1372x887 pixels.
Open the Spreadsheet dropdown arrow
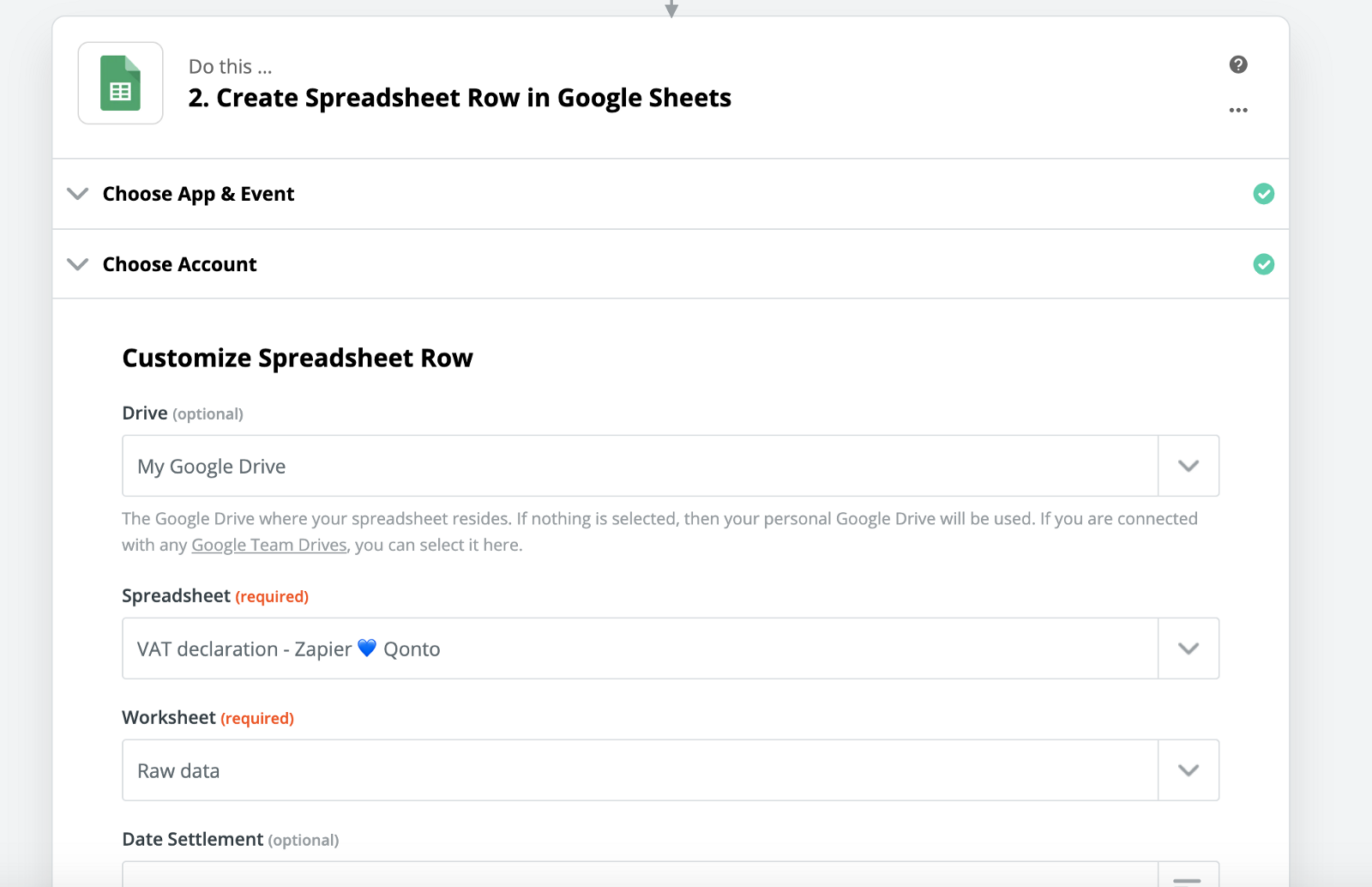1188,649
